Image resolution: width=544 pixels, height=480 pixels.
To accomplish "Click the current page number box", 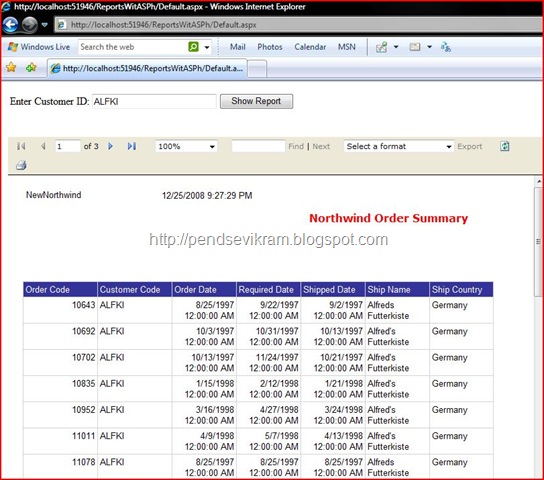I will click(67, 146).
